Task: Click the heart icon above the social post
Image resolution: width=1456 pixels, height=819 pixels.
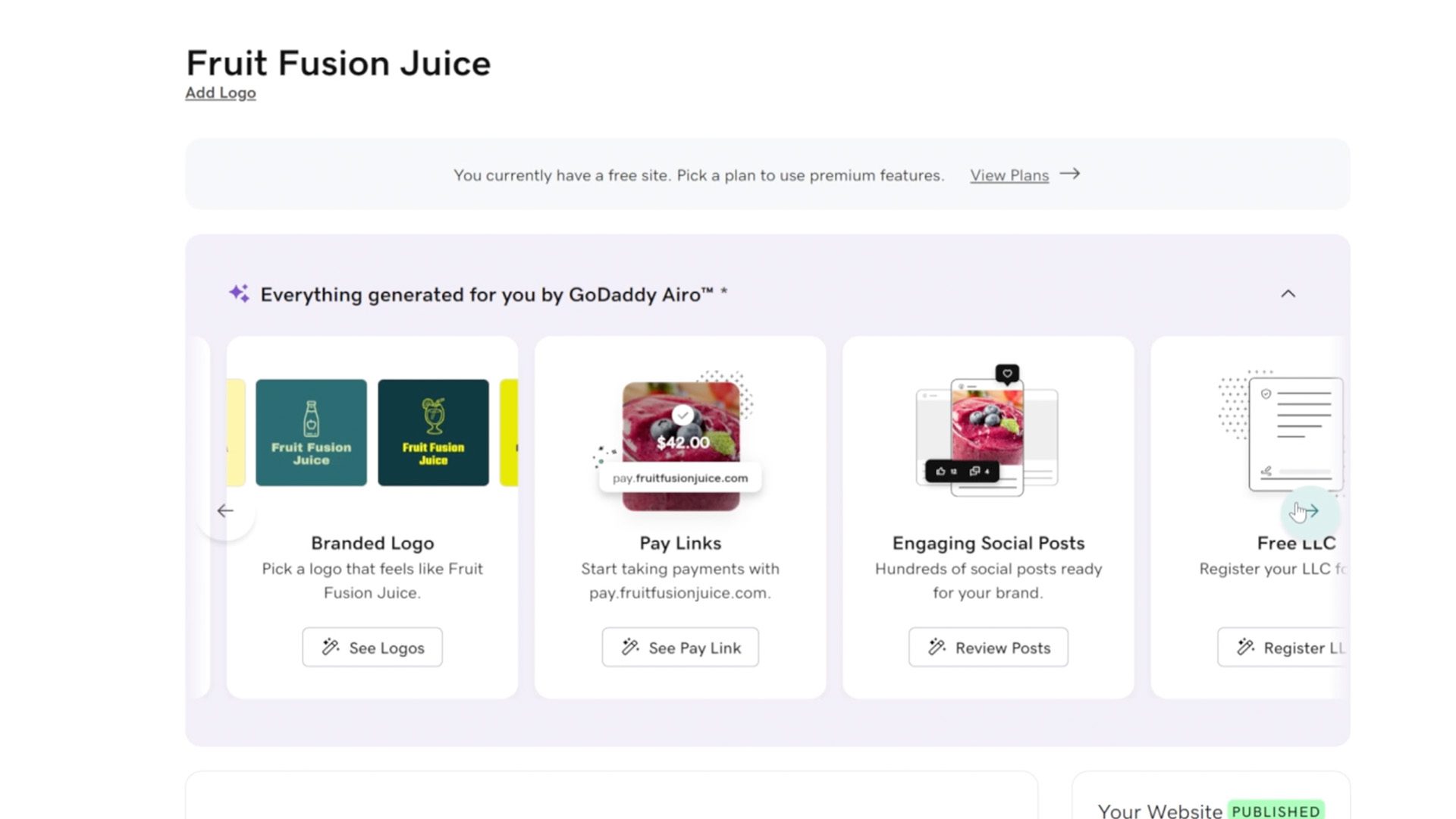Action: [1006, 372]
